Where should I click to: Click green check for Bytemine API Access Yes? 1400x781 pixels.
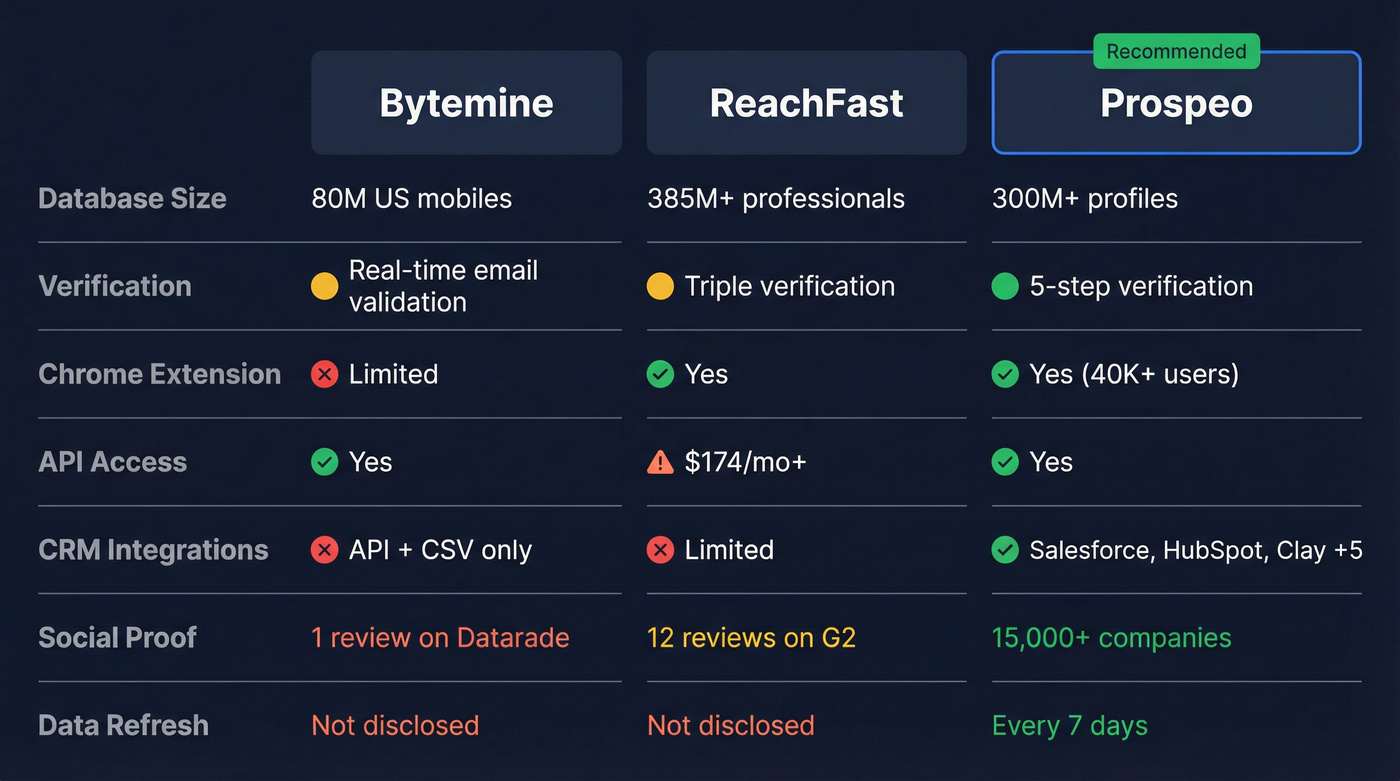pos(324,462)
